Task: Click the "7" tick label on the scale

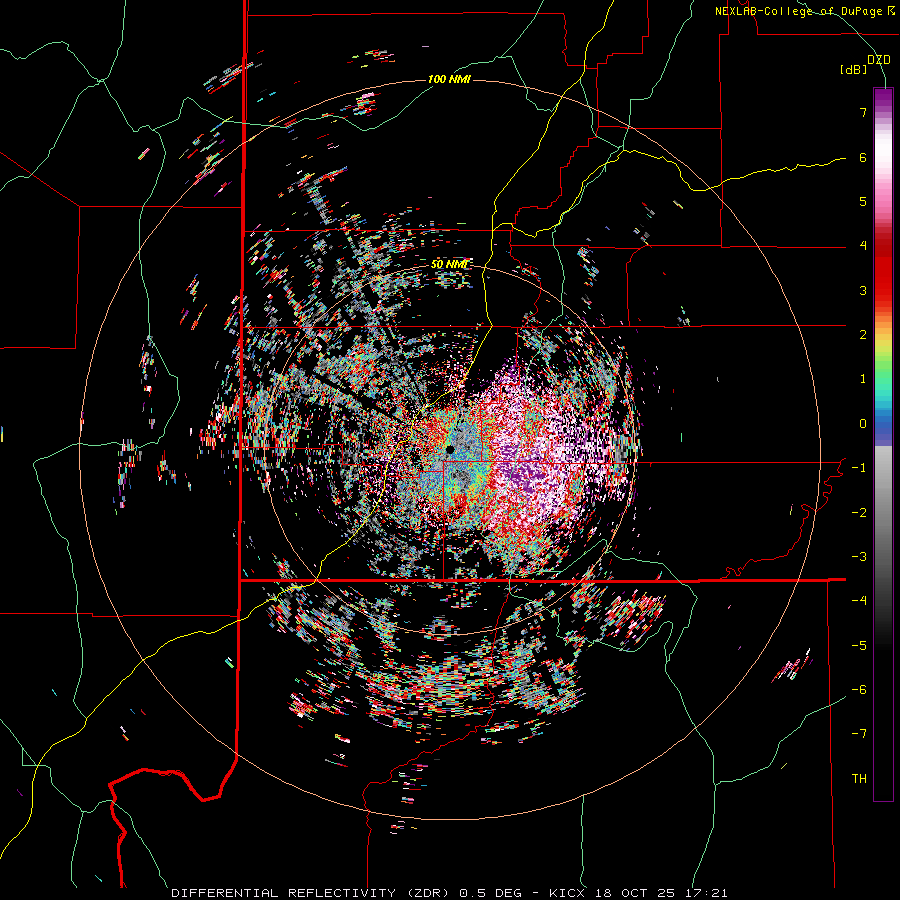Action: pyautogui.click(x=863, y=112)
